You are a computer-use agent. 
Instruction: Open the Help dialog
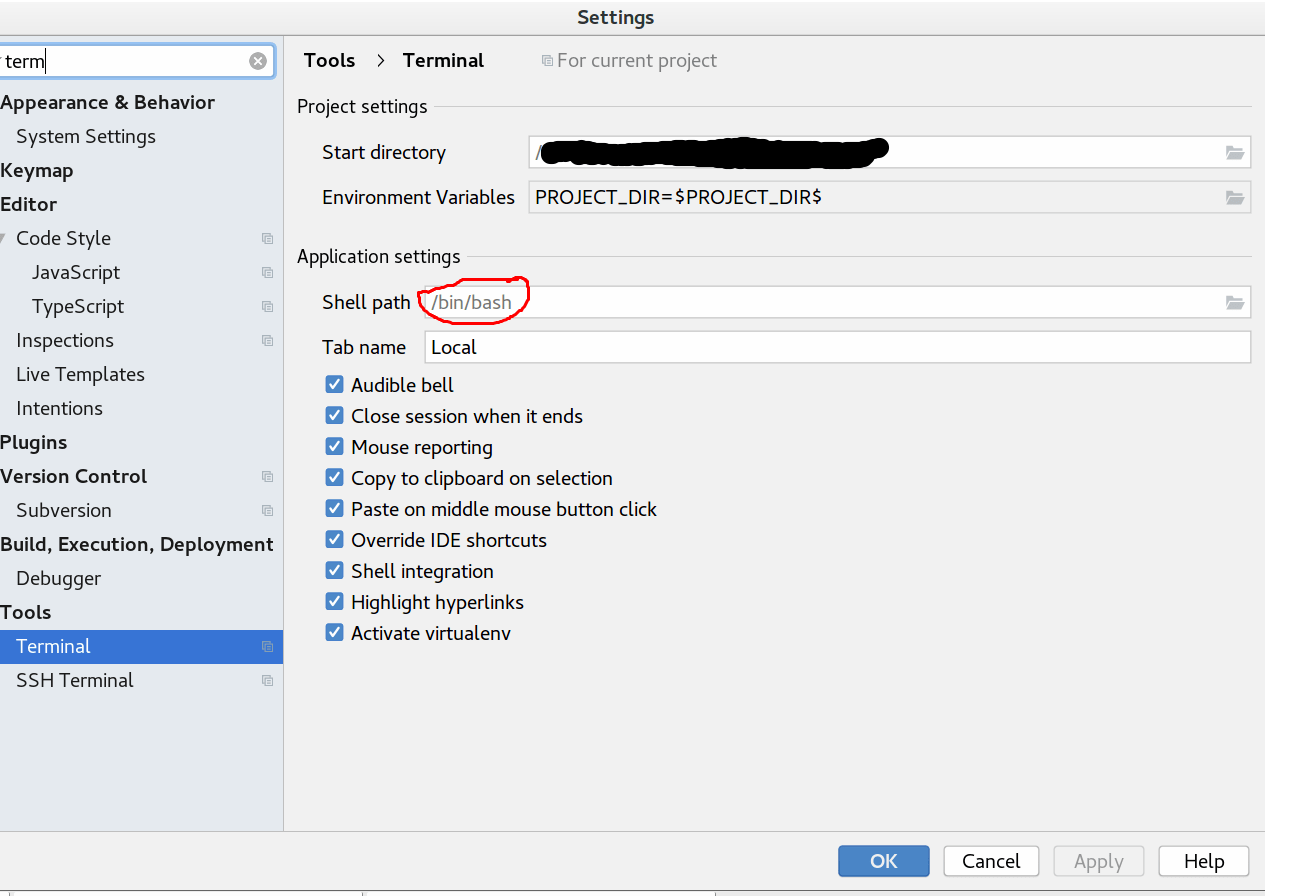pyautogui.click(x=1203, y=861)
